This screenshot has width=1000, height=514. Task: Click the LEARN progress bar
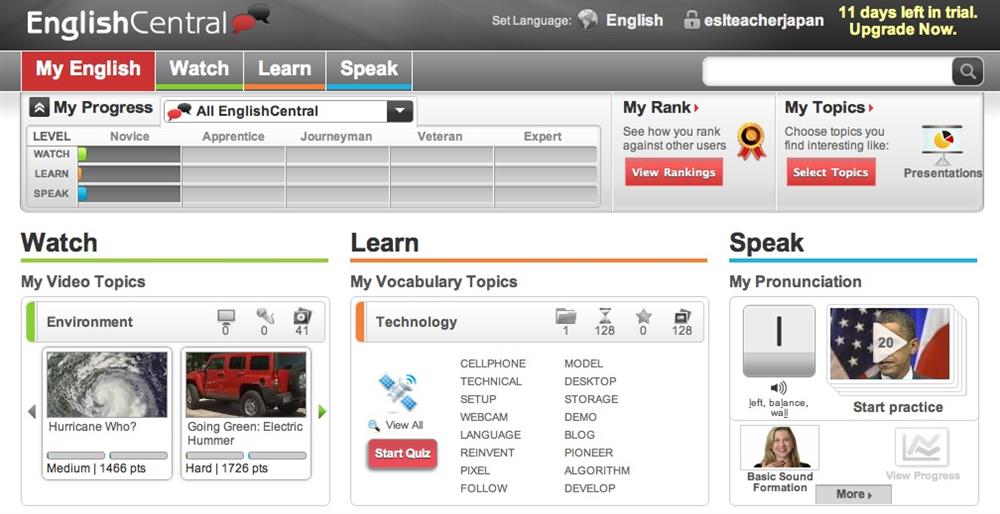coord(337,174)
